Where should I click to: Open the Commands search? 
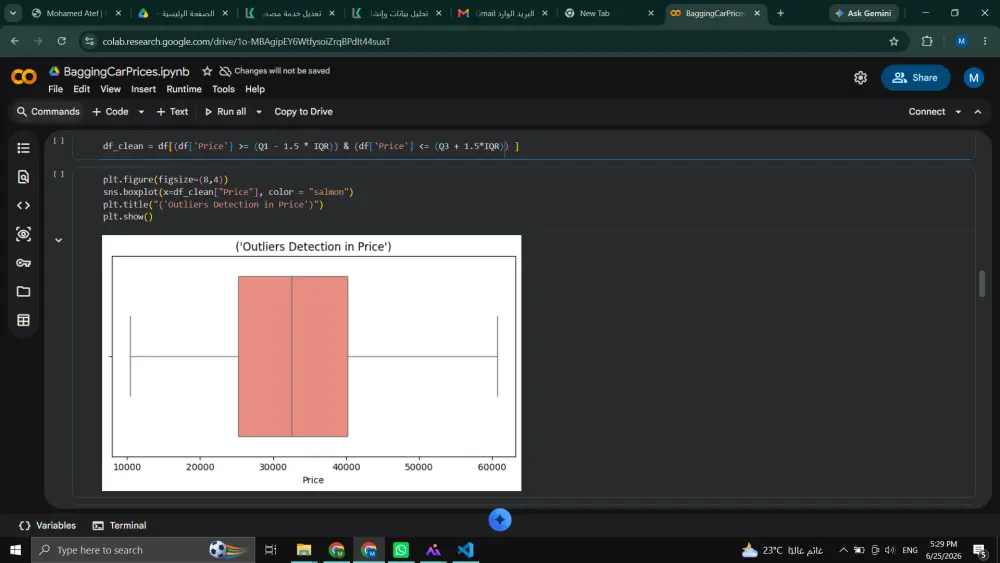[48, 112]
